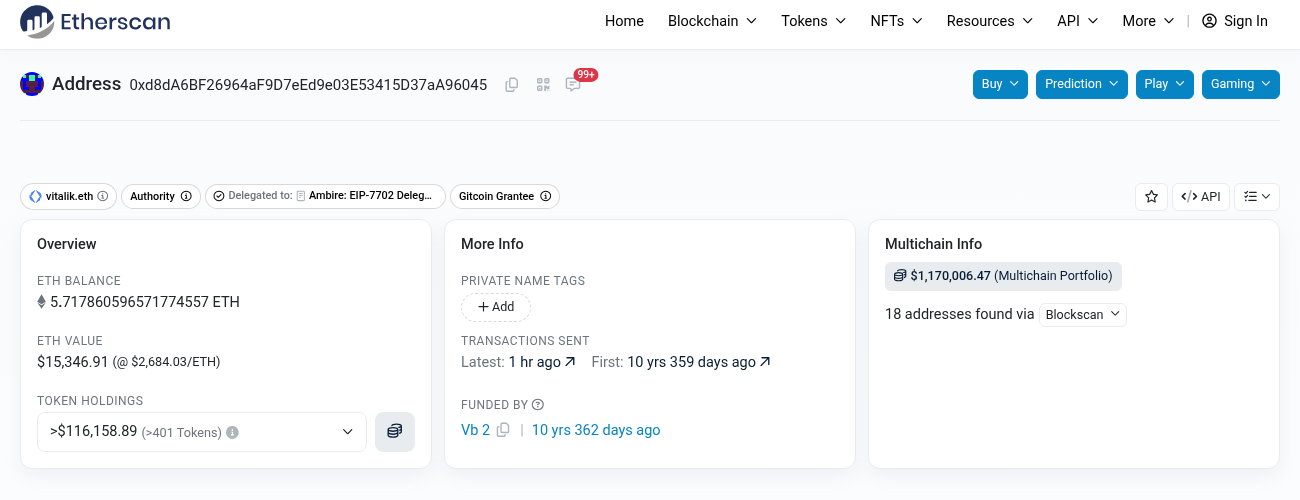Viewport: 1300px width, 500px height.
Task: Copy the address to clipboard
Action: point(512,85)
